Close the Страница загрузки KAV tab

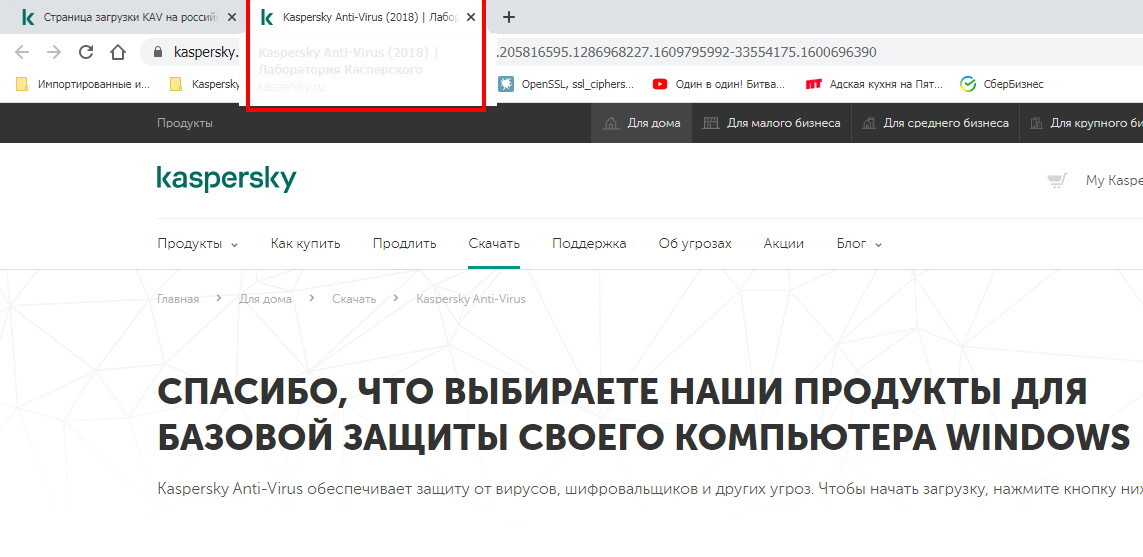231,17
